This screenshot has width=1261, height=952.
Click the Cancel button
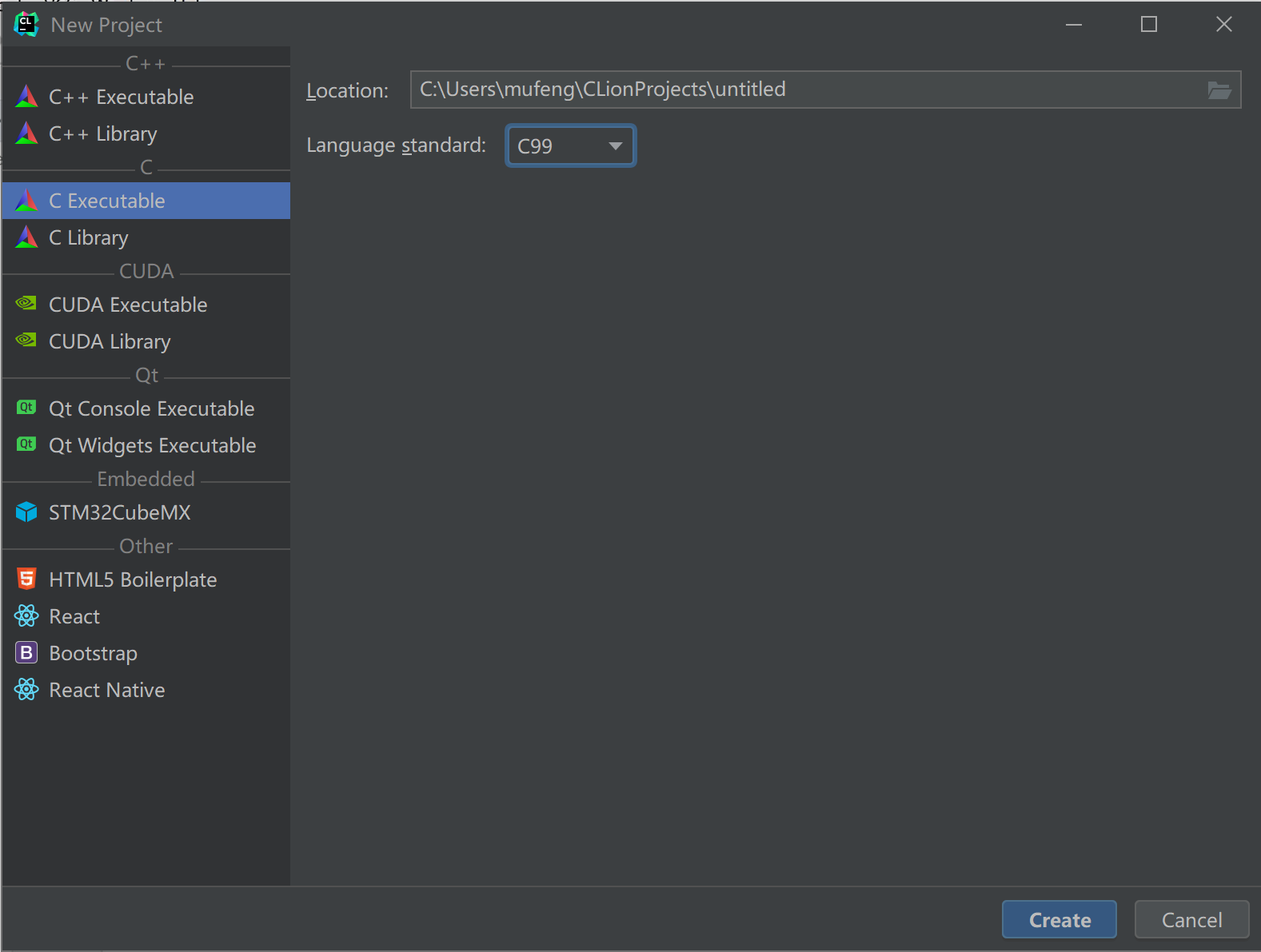[x=1191, y=919]
